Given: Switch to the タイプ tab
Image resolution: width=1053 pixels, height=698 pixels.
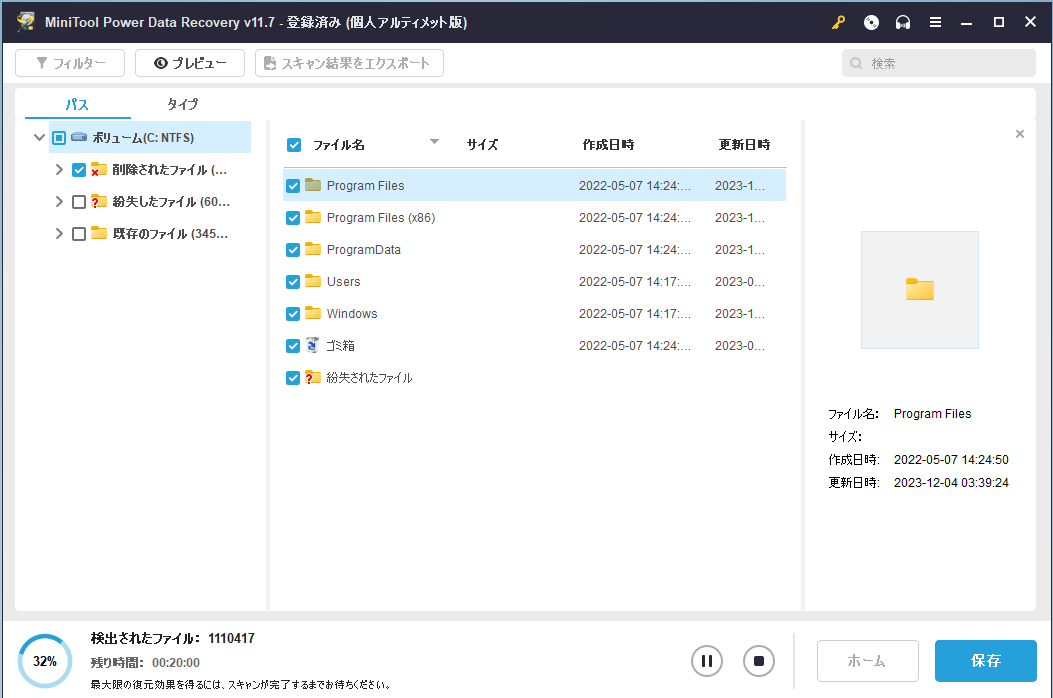Looking at the screenshot, I should [183, 104].
